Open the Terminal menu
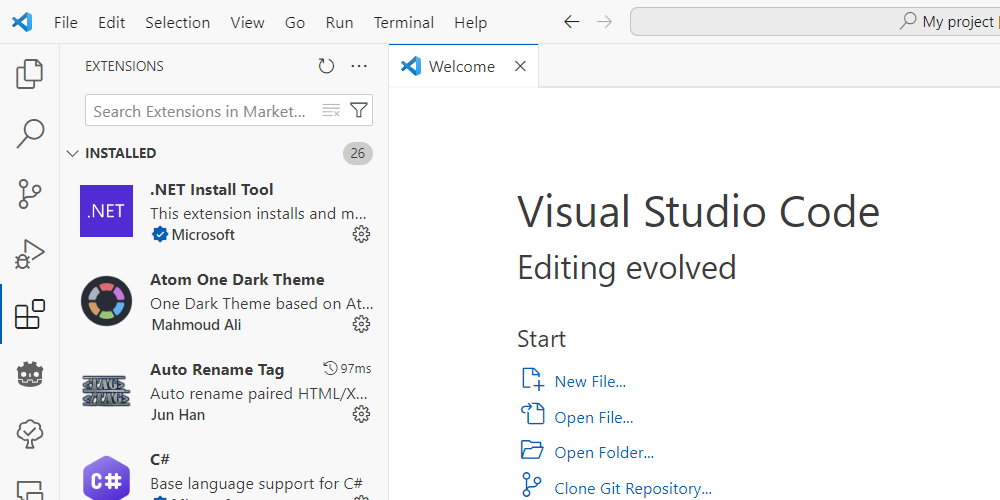Image resolution: width=1000 pixels, height=500 pixels. pos(403,22)
